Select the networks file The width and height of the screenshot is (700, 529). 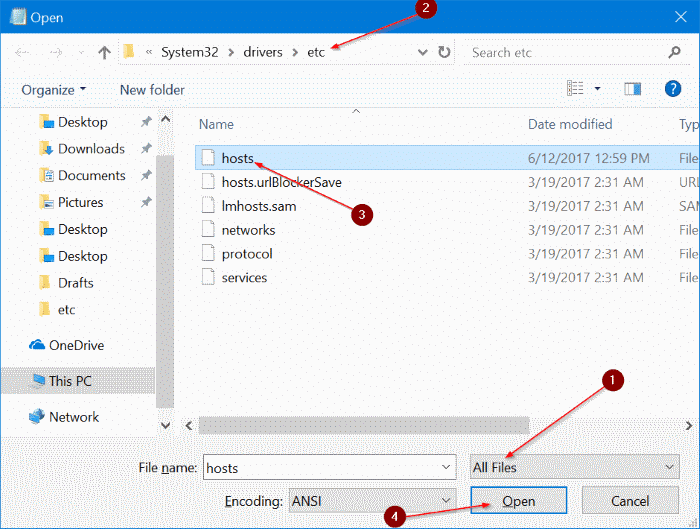click(446, 230)
